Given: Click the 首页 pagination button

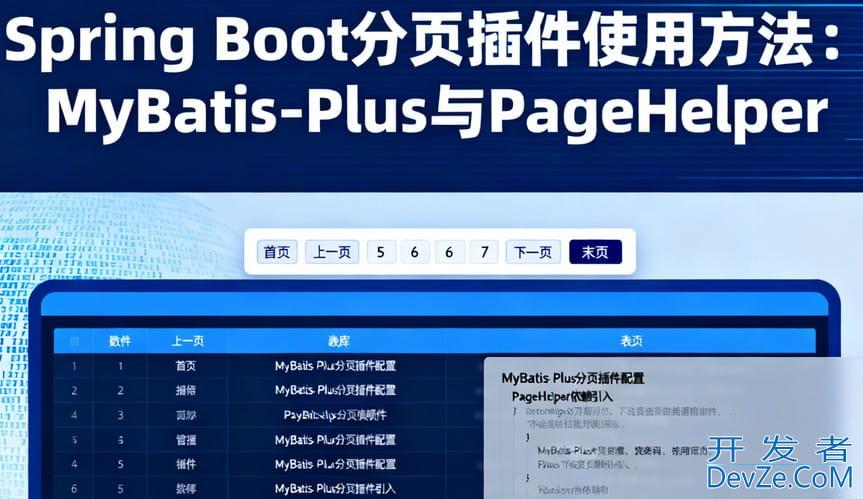Looking at the screenshot, I should [277, 252].
